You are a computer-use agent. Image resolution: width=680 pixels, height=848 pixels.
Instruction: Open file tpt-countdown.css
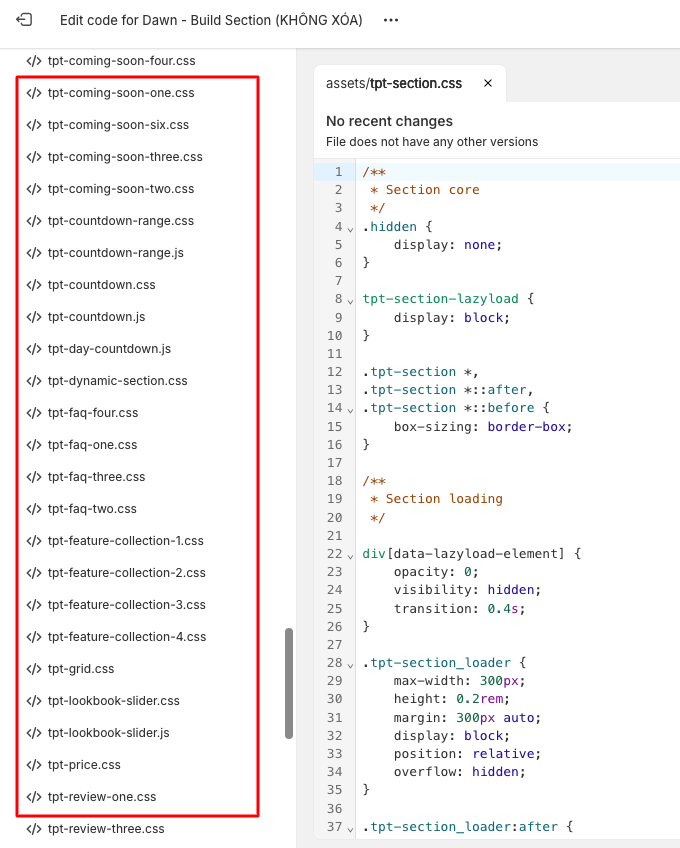(101, 284)
